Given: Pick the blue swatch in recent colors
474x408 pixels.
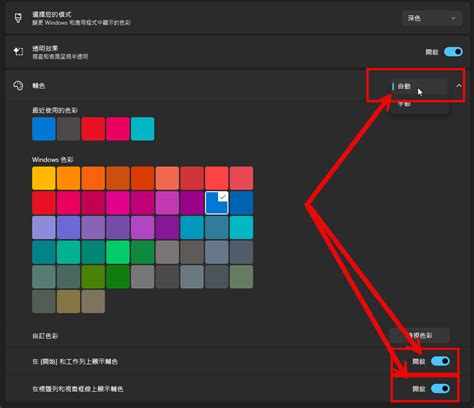Looking at the screenshot, I should tap(44, 129).
